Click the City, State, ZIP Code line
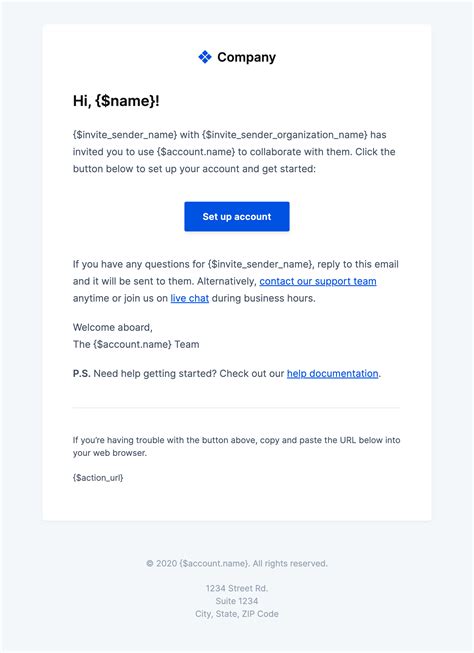 (x=237, y=614)
